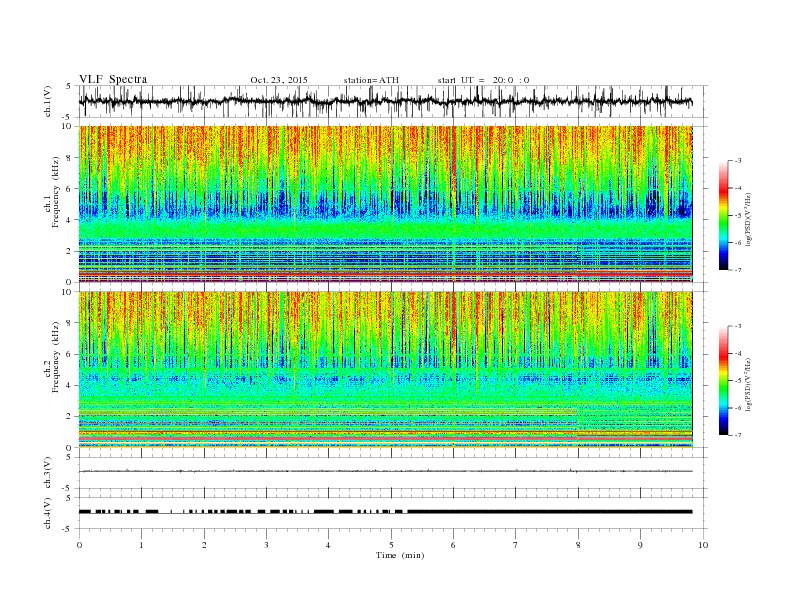Click the "2" tick on the time axis
This screenshot has height=612, width=792.
click(204, 545)
